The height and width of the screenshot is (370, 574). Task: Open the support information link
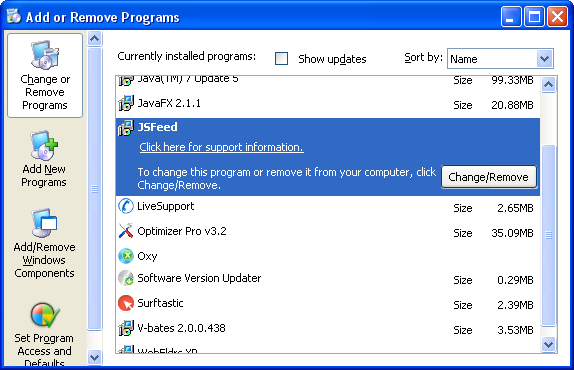[x=221, y=147]
